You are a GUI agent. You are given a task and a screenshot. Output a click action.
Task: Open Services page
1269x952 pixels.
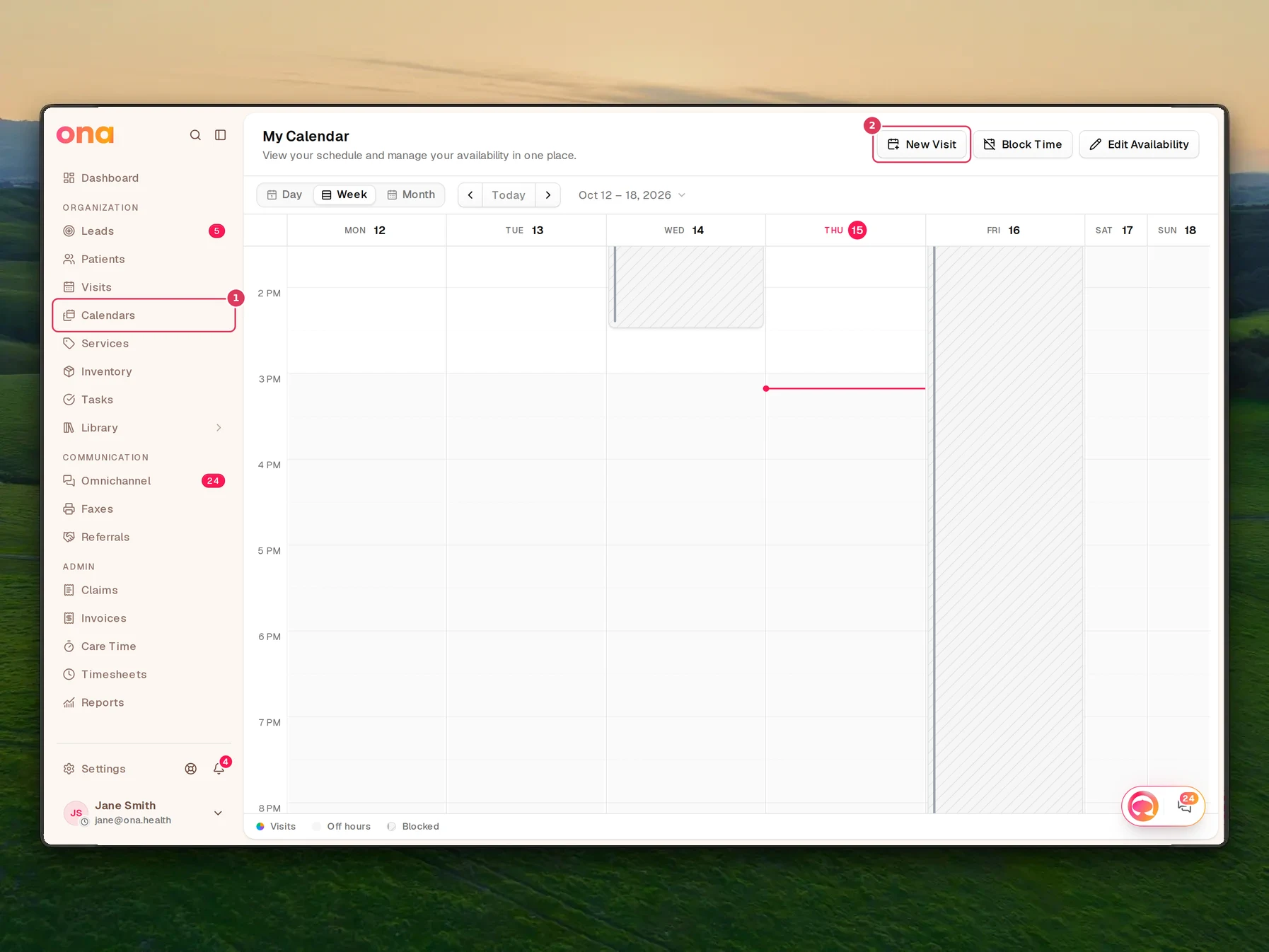click(x=144, y=344)
